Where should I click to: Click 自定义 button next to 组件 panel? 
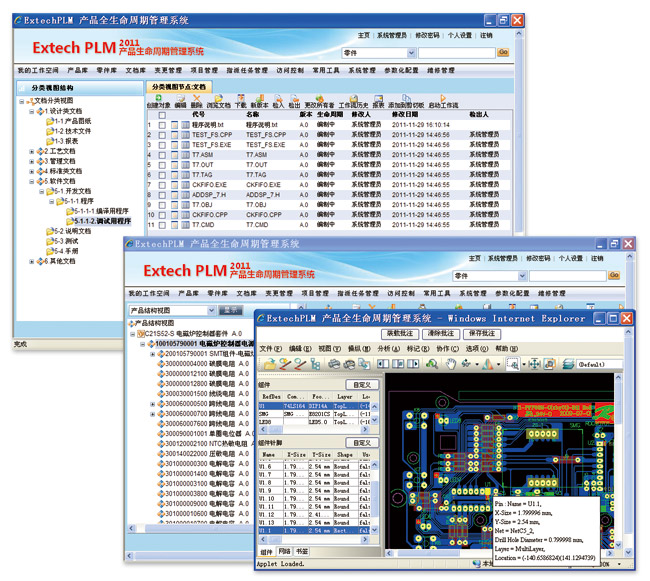pos(362,385)
